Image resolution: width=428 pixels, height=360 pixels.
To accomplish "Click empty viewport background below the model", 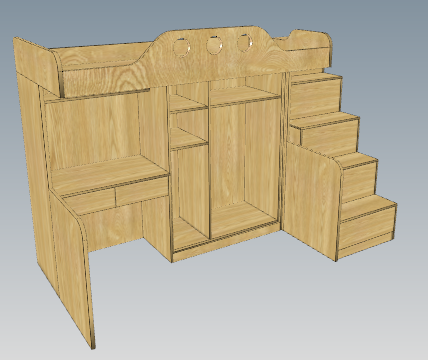I will click(233, 317).
